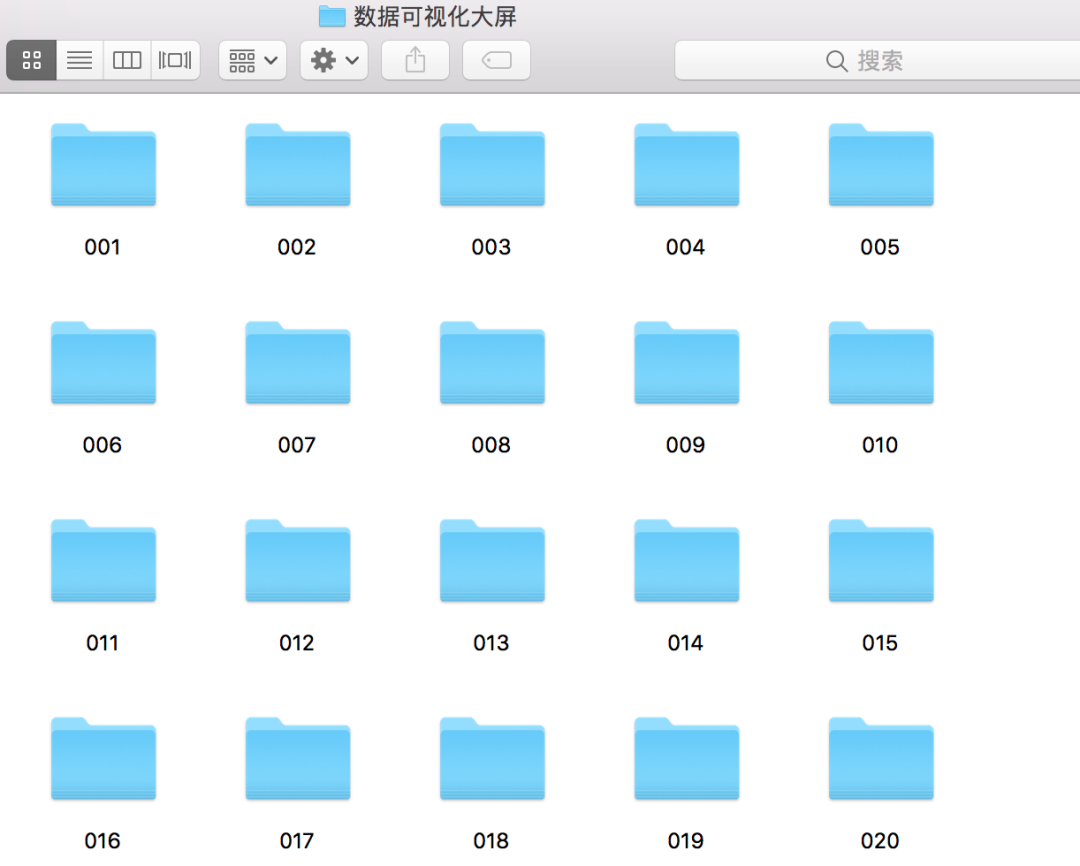Click the Share toolbar button

415,61
